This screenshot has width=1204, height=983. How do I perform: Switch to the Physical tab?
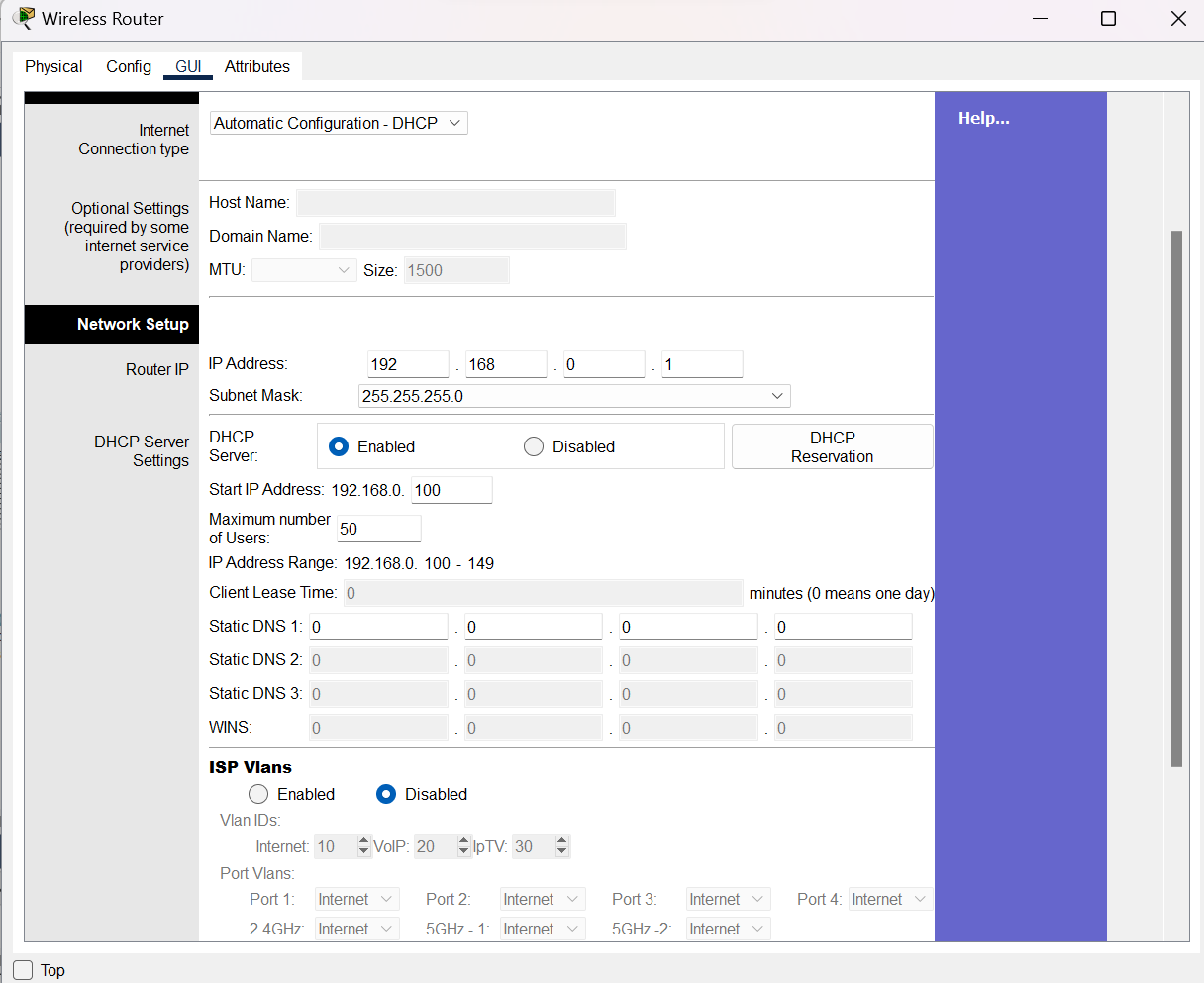pyautogui.click(x=53, y=66)
